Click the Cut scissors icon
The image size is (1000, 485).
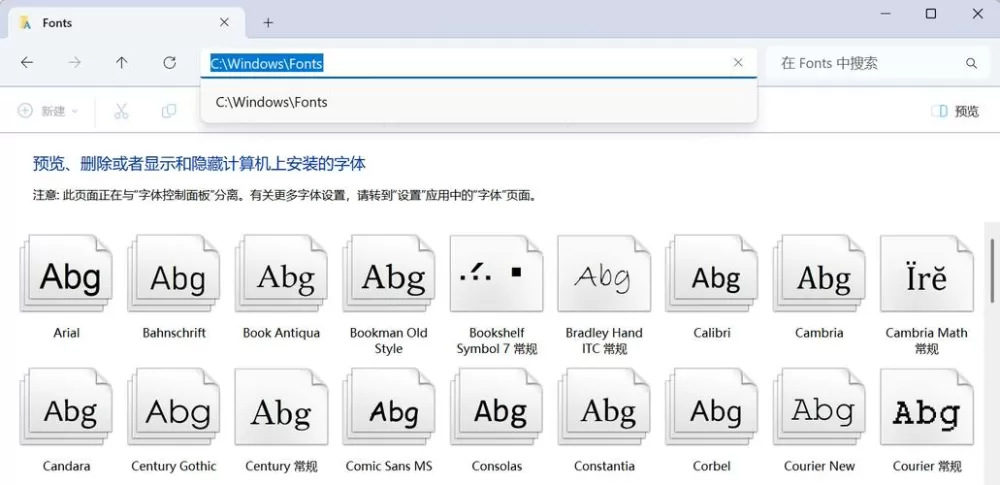point(121,111)
